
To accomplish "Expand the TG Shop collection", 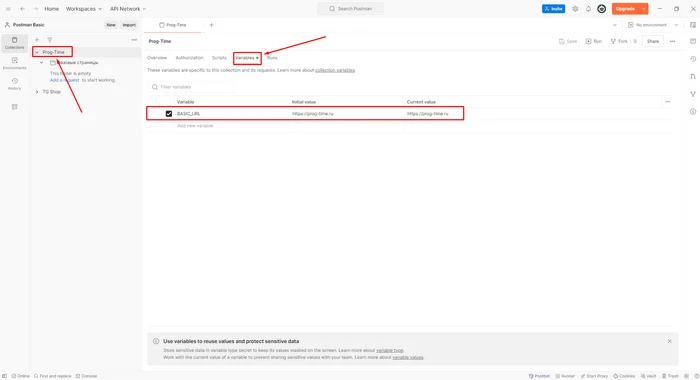I will click(37, 92).
